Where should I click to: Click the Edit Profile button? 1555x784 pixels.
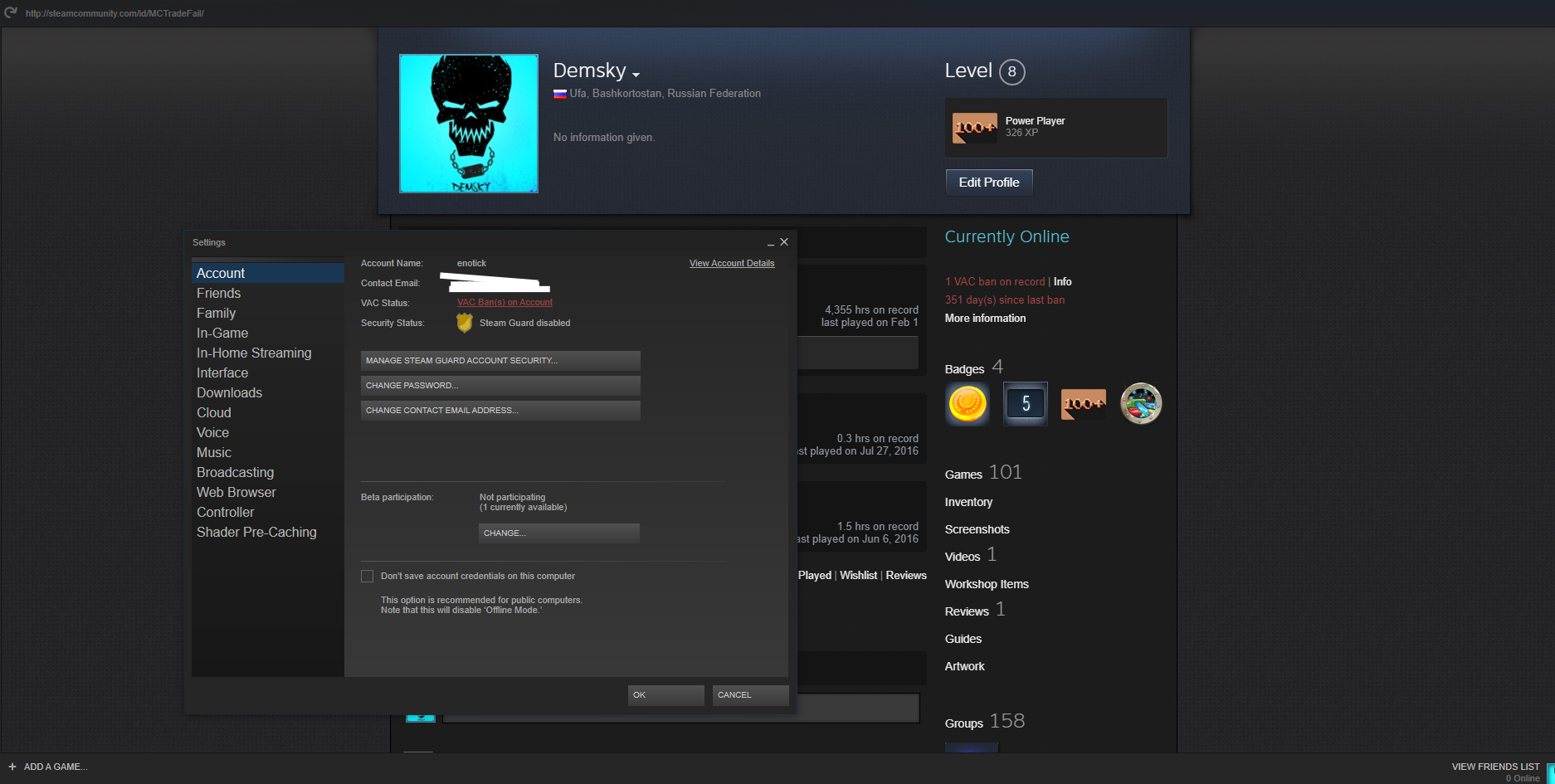click(x=989, y=183)
